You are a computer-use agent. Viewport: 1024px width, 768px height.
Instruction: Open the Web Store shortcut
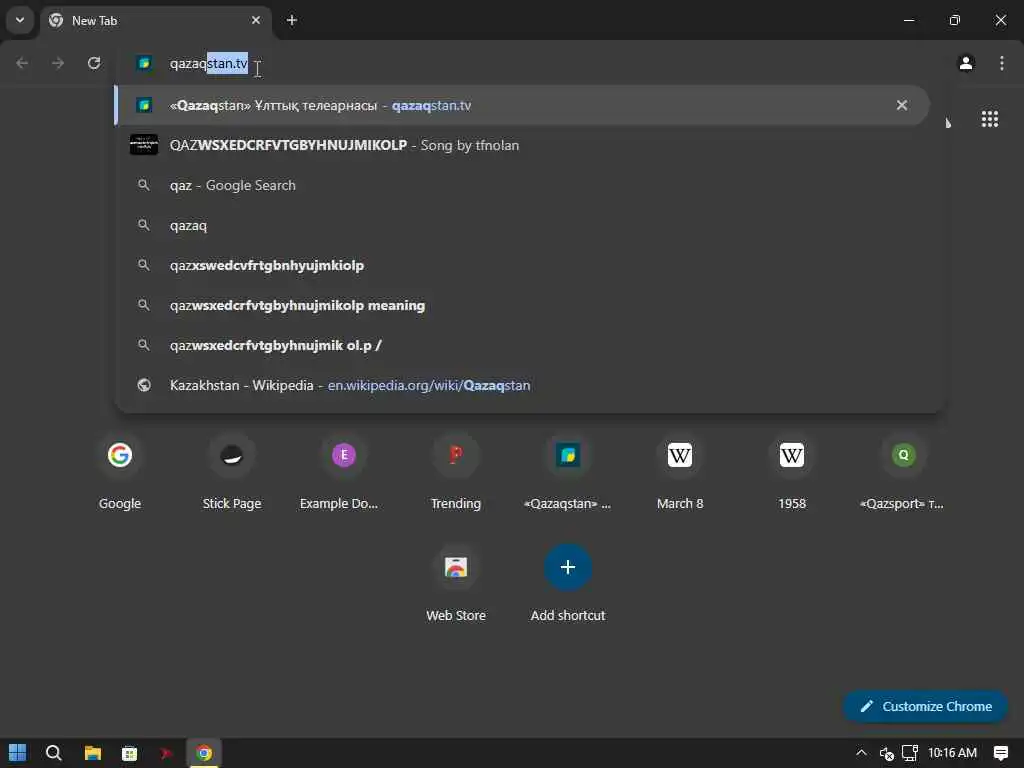click(x=456, y=583)
